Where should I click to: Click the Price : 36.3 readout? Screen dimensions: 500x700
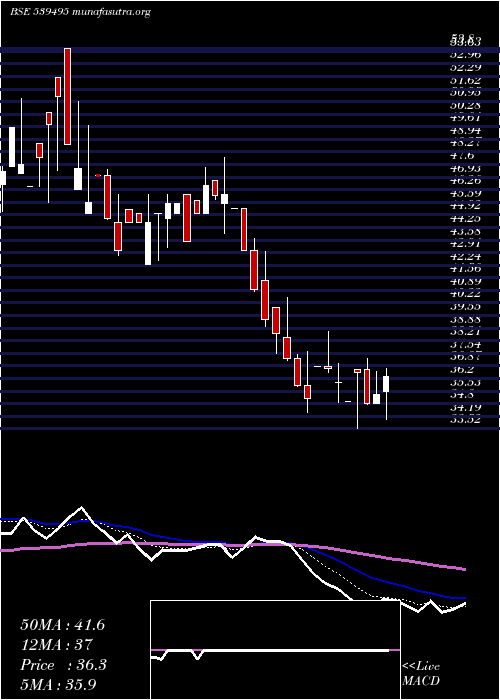pos(63,665)
